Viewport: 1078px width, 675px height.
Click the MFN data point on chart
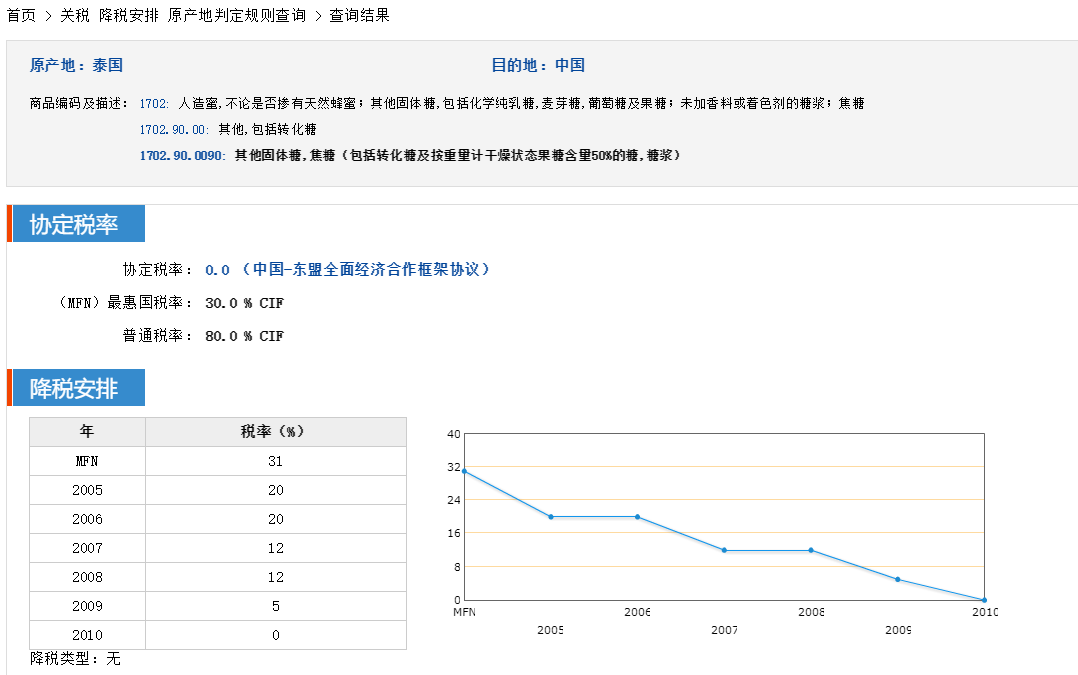tap(464, 471)
